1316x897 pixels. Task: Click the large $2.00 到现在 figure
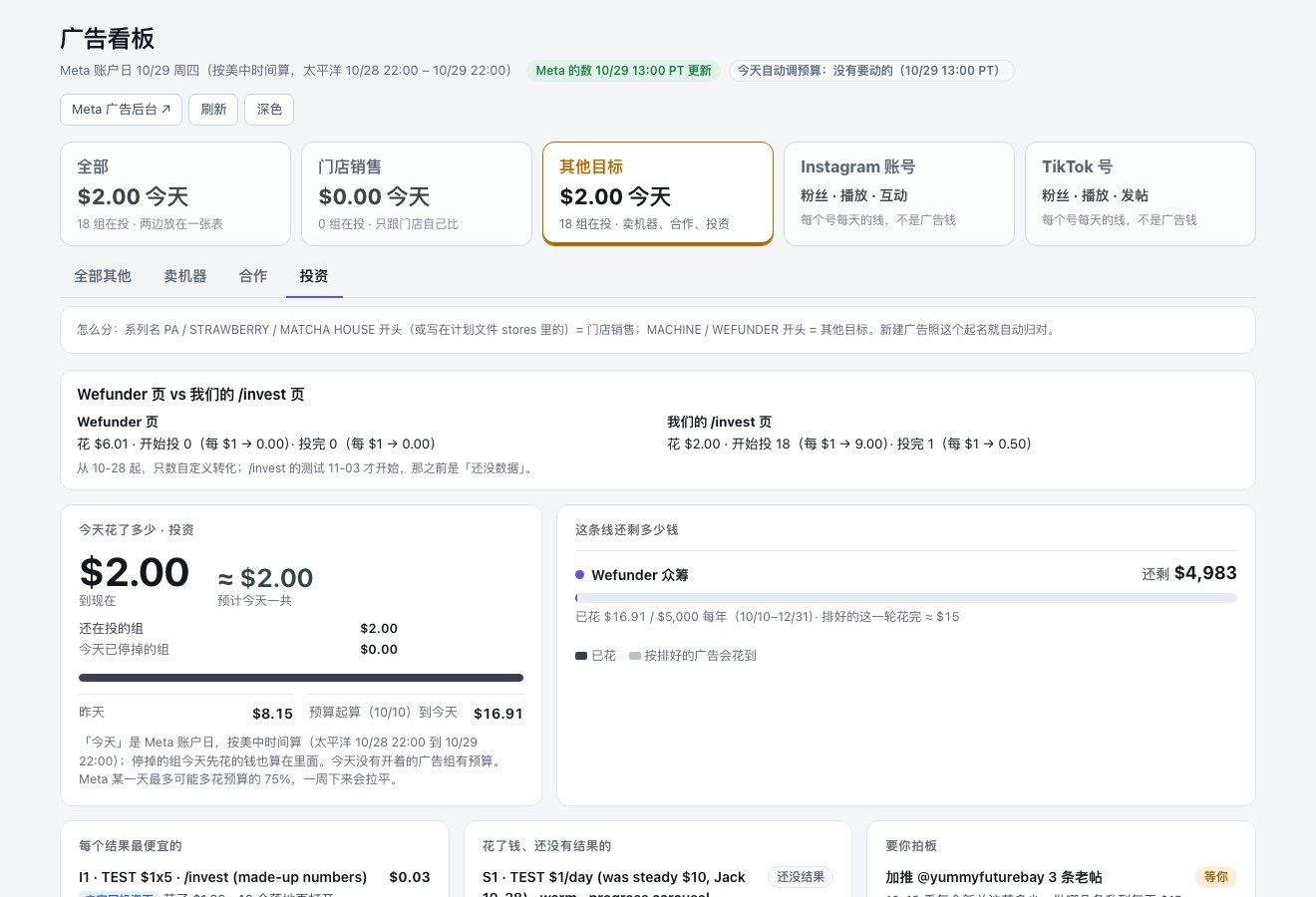[x=135, y=572]
